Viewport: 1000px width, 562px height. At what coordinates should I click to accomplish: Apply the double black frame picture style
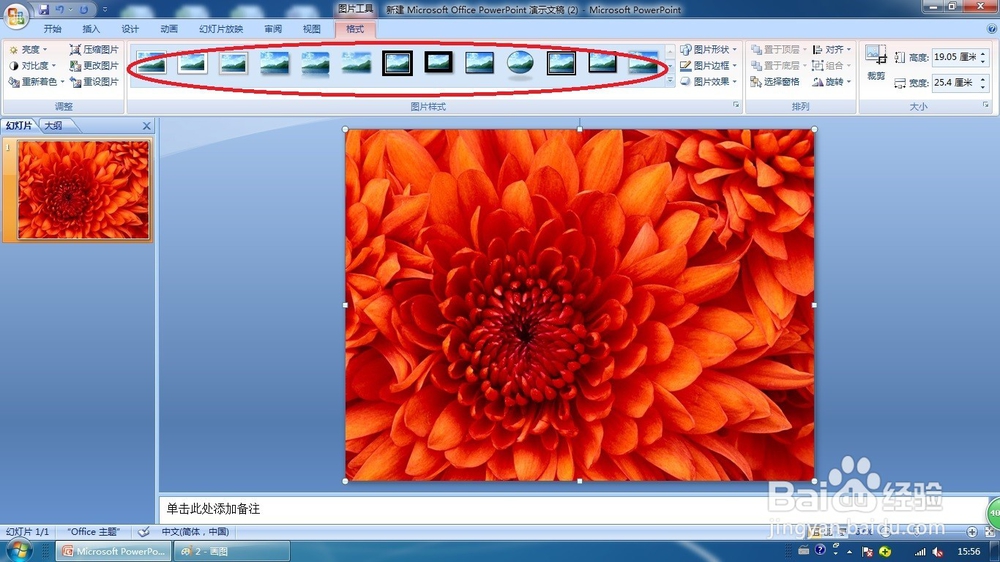[x=397, y=63]
